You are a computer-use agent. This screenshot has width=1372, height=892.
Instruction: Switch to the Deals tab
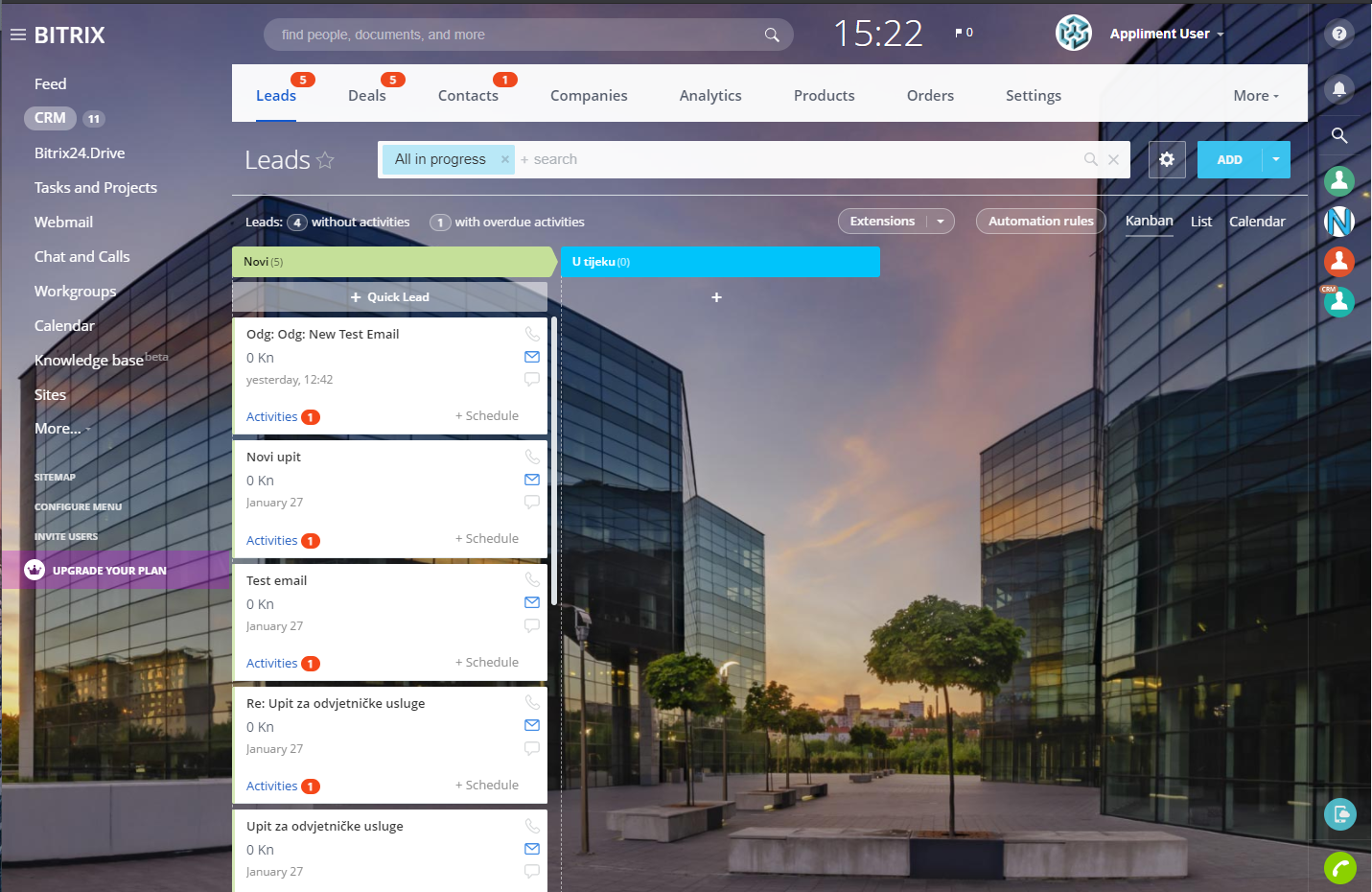click(367, 95)
